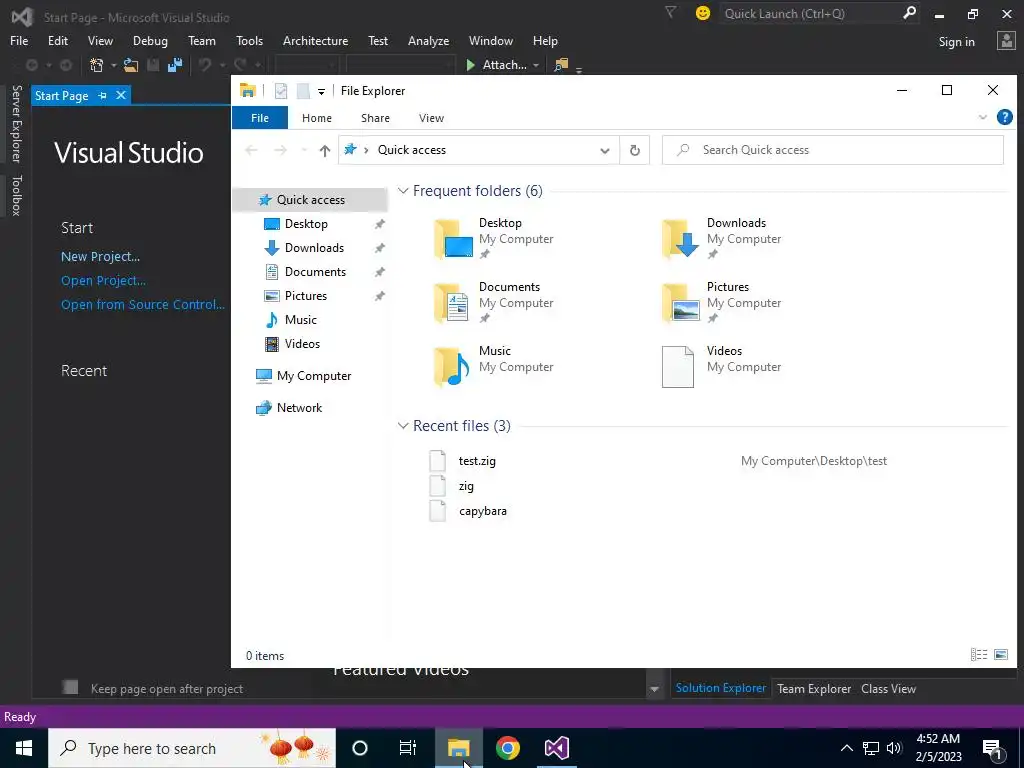Screen dimensions: 1024x768
Task: Refresh the Quick access view
Action: (x=634, y=150)
